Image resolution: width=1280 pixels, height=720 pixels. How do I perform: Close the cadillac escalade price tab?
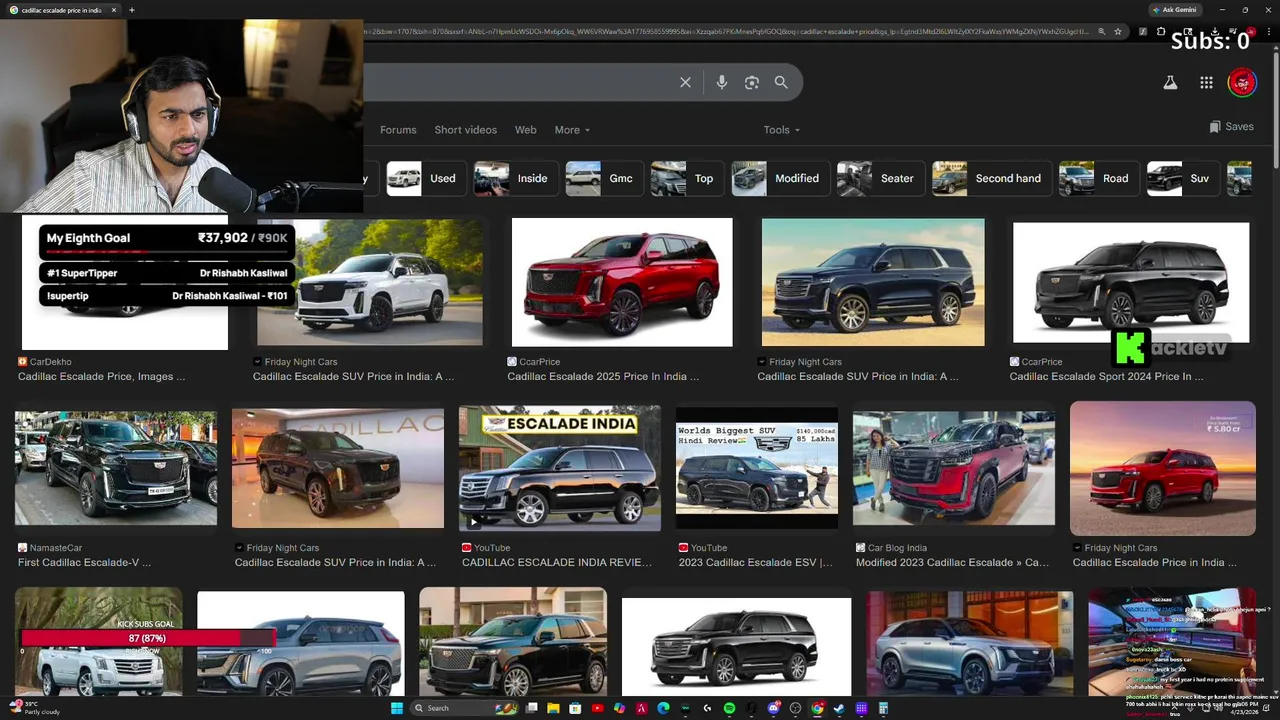(113, 10)
